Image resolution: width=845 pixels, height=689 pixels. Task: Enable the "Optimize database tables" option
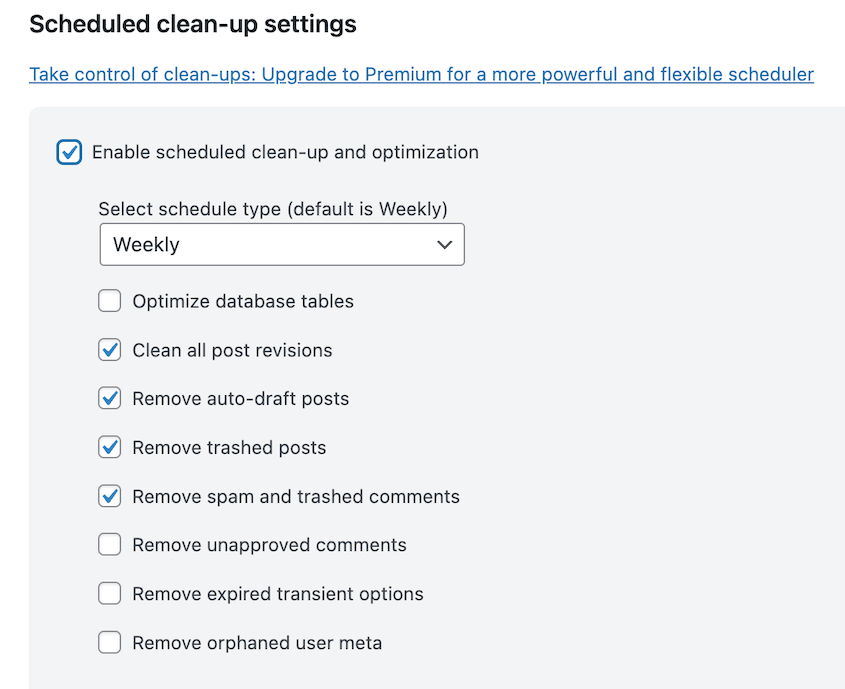click(x=110, y=300)
